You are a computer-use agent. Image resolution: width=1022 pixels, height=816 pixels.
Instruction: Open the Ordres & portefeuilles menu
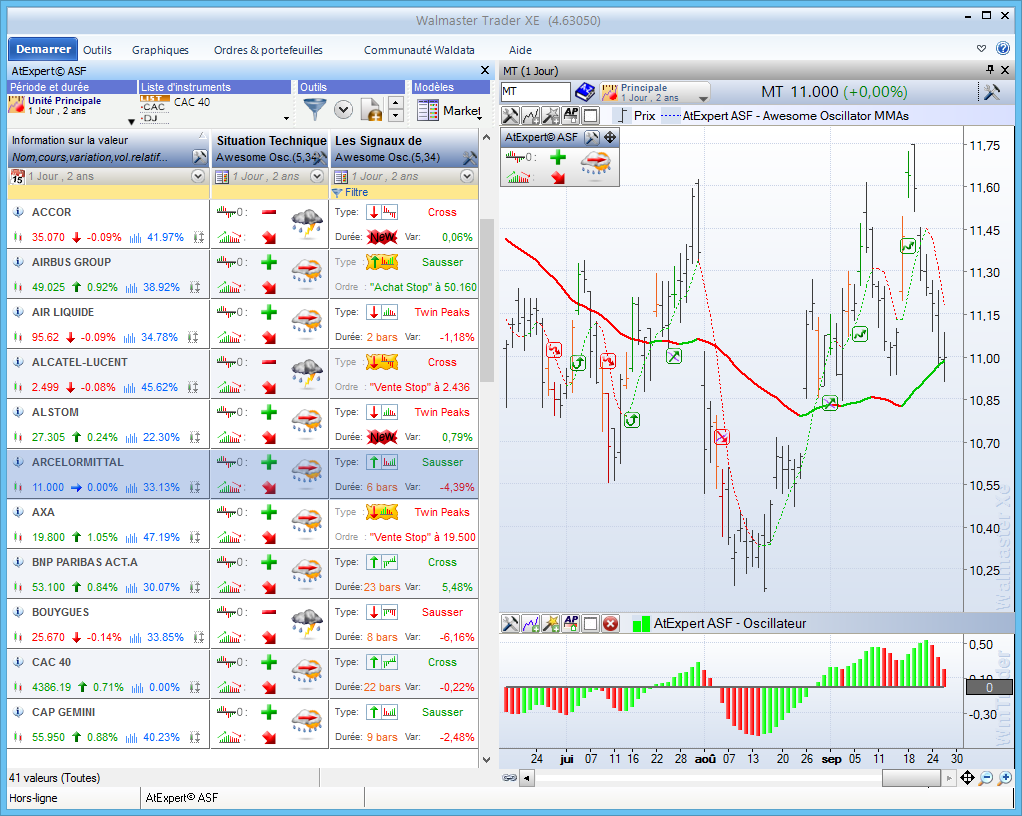pos(268,50)
